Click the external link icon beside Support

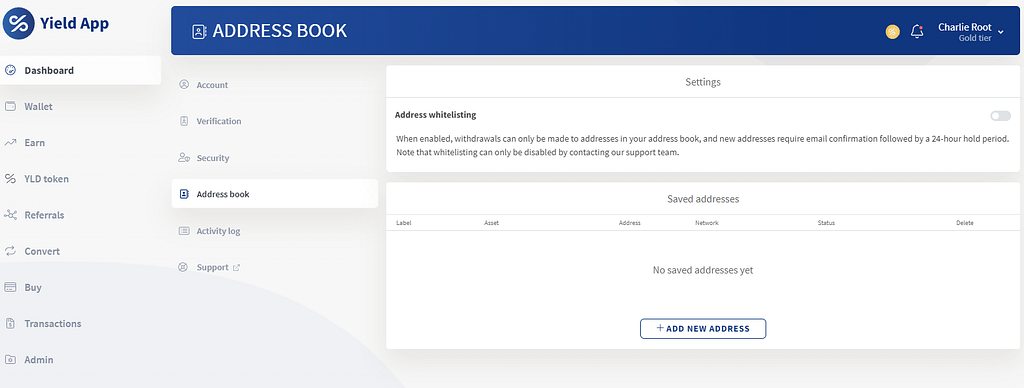[236, 267]
